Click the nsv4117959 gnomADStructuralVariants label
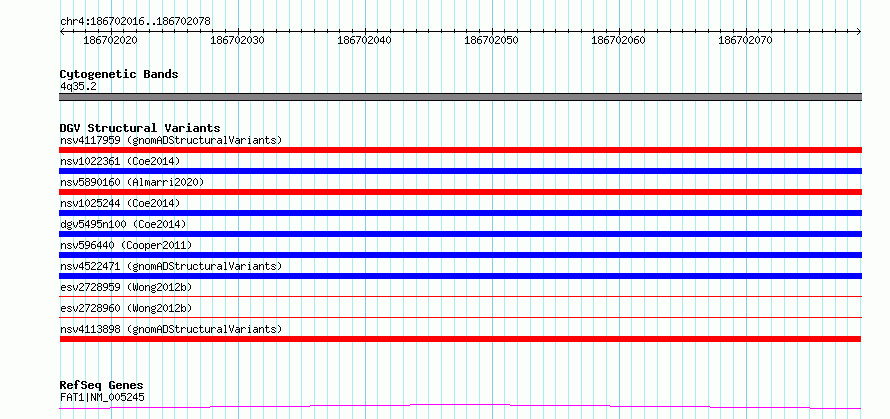The height and width of the screenshot is (419, 890). (x=171, y=140)
